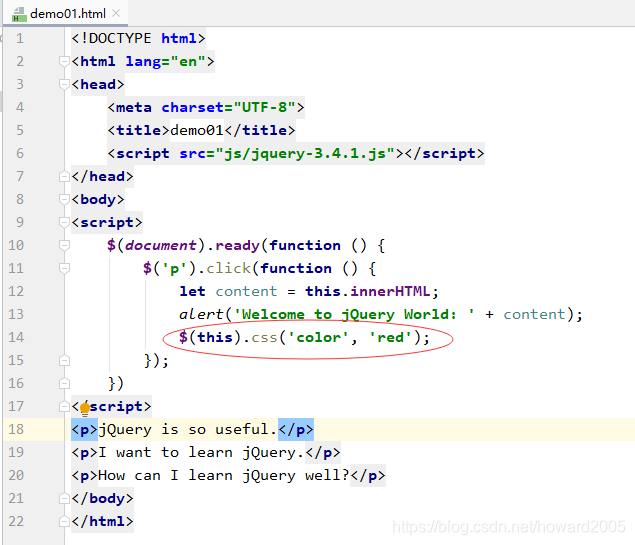Close the demo01.html tab
The width and height of the screenshot is (635, 545).
116,13
